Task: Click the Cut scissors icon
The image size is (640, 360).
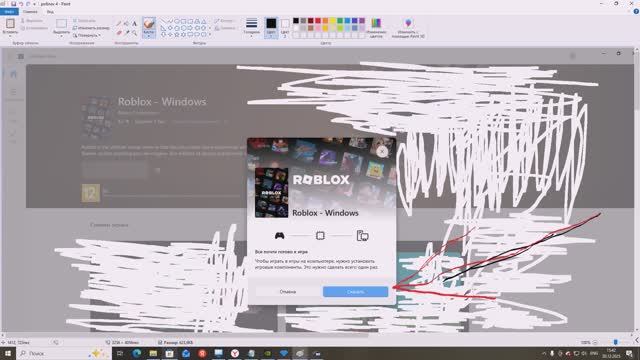Action: (x=23, y=20)
